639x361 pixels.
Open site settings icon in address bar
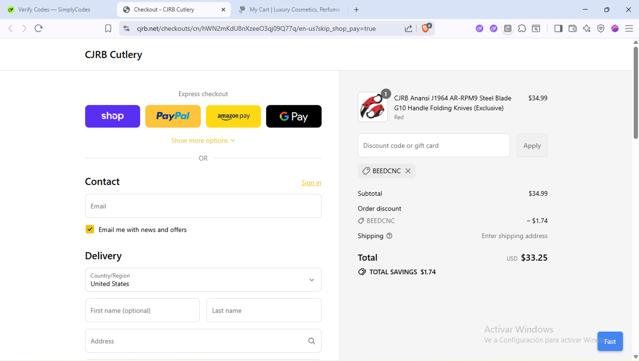pyautogui.click(x=126, y=28)
